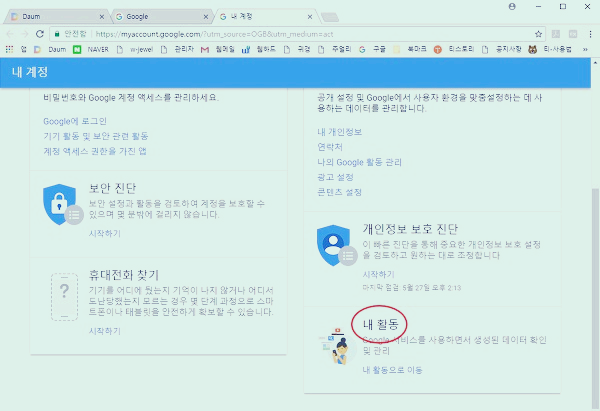Close the Daum tab
This screenshot has width=600, height=411.
click(x=102, y=17)
